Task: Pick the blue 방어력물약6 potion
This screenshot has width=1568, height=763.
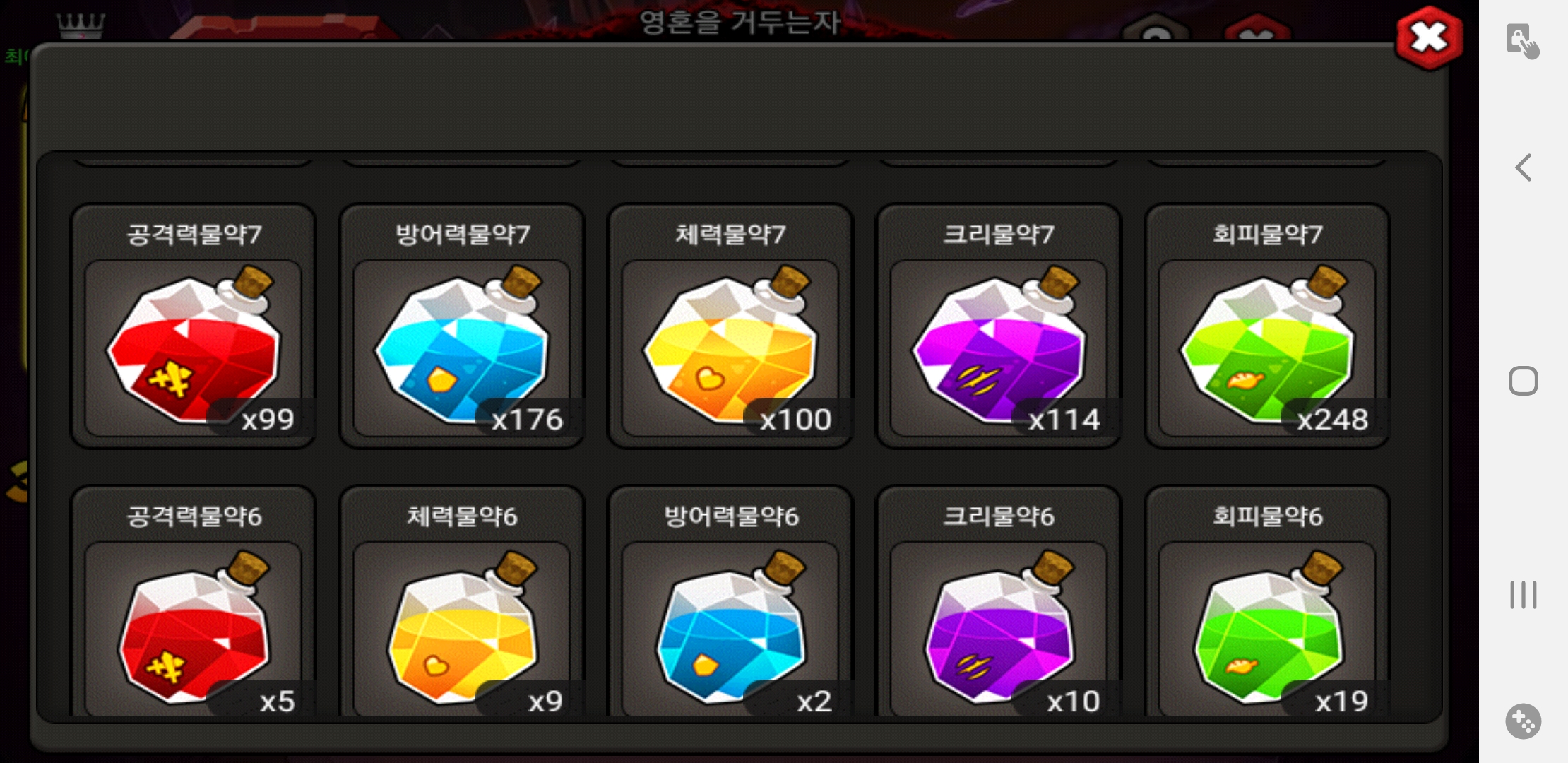Action: point(730,602)
